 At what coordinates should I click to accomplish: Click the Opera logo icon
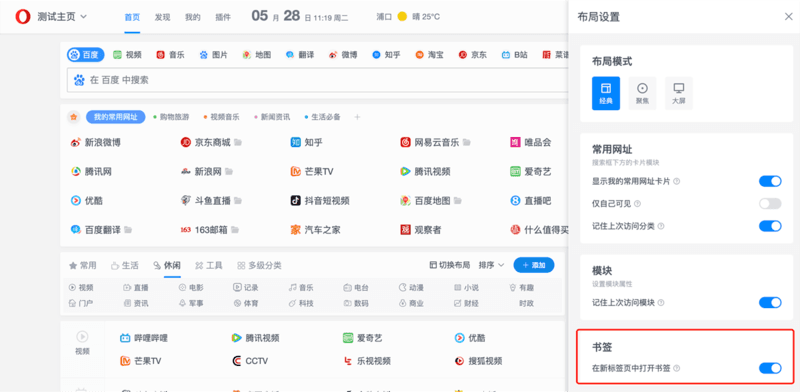23,17
